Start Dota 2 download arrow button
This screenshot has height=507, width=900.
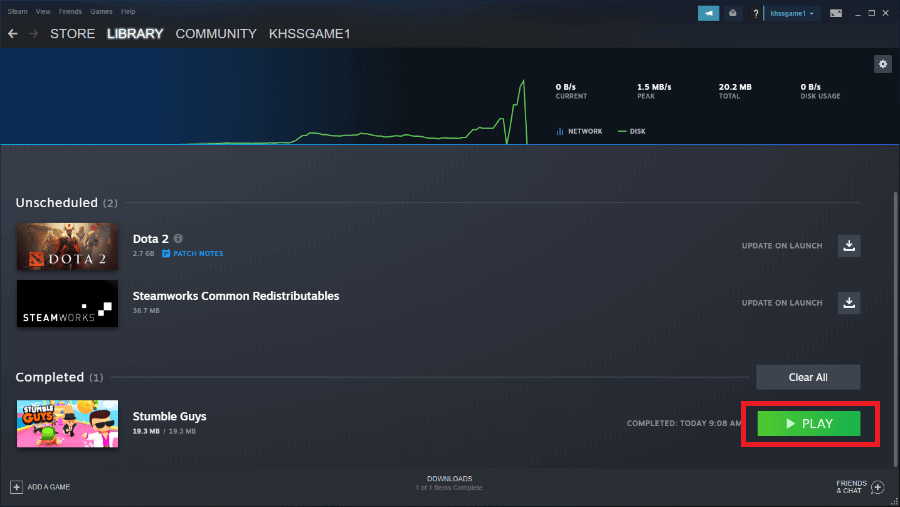[849, 246]
